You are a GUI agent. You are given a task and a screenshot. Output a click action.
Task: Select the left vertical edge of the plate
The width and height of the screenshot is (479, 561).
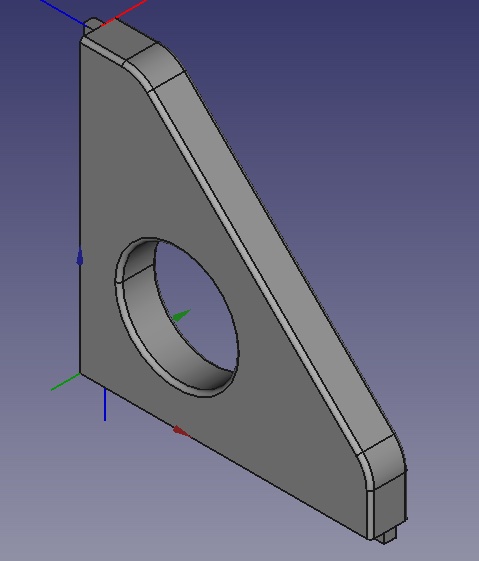click(x=79, y=208)
